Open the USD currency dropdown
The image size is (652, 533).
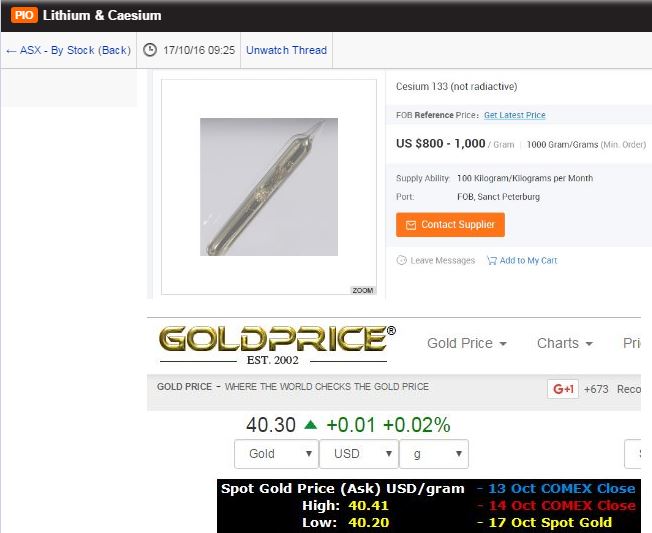coord(359,454)
